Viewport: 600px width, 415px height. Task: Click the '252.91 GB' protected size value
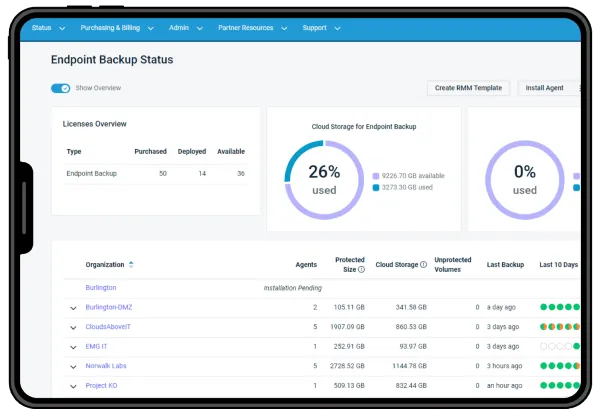click(349, 346)
